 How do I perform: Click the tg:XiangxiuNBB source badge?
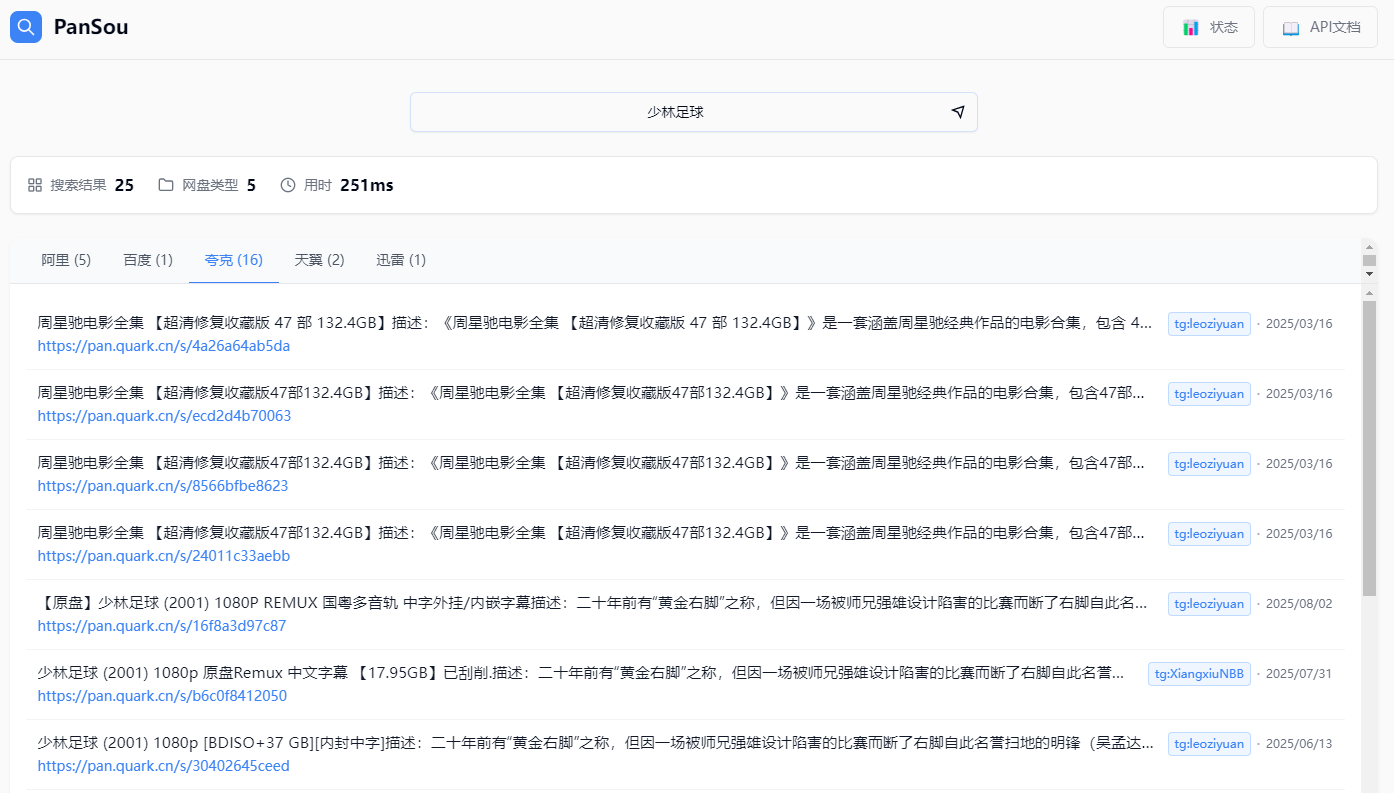pyautogui.click(x=1198, y=673)
